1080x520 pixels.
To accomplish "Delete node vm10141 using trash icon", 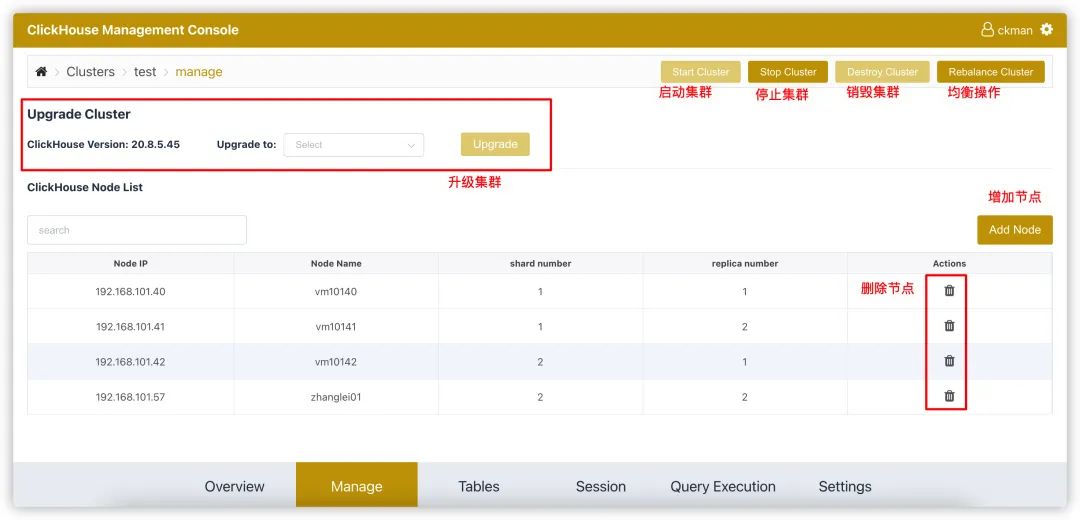I will tap(949, 326).
